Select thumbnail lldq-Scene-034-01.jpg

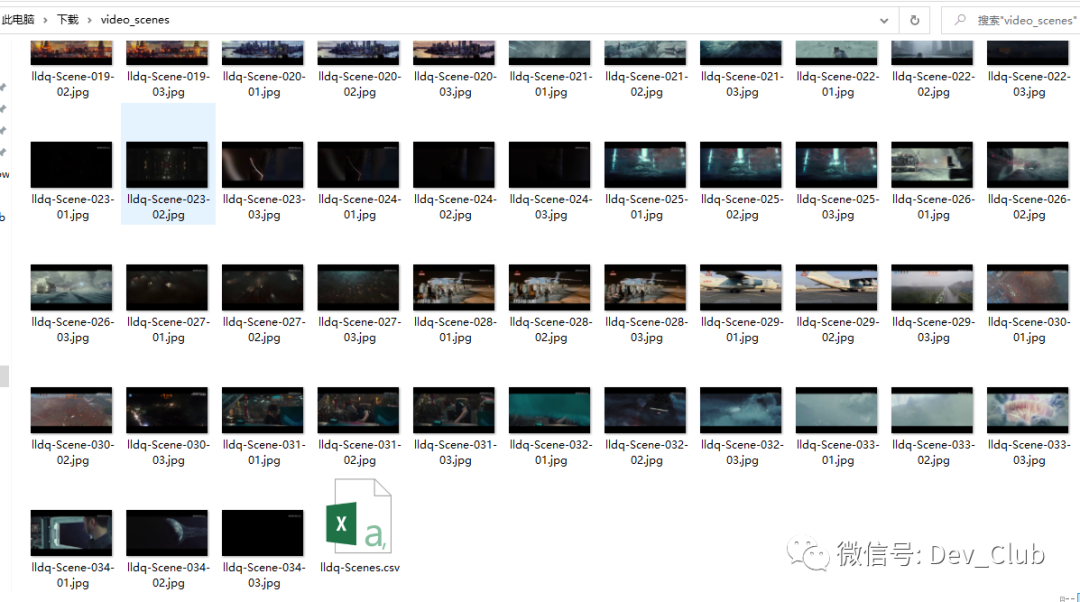(71, 532)
